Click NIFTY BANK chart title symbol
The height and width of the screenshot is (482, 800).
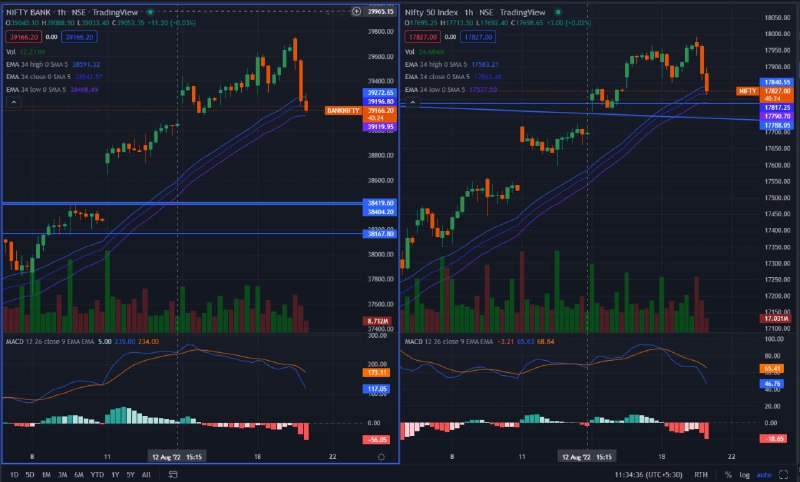(28, 12)
